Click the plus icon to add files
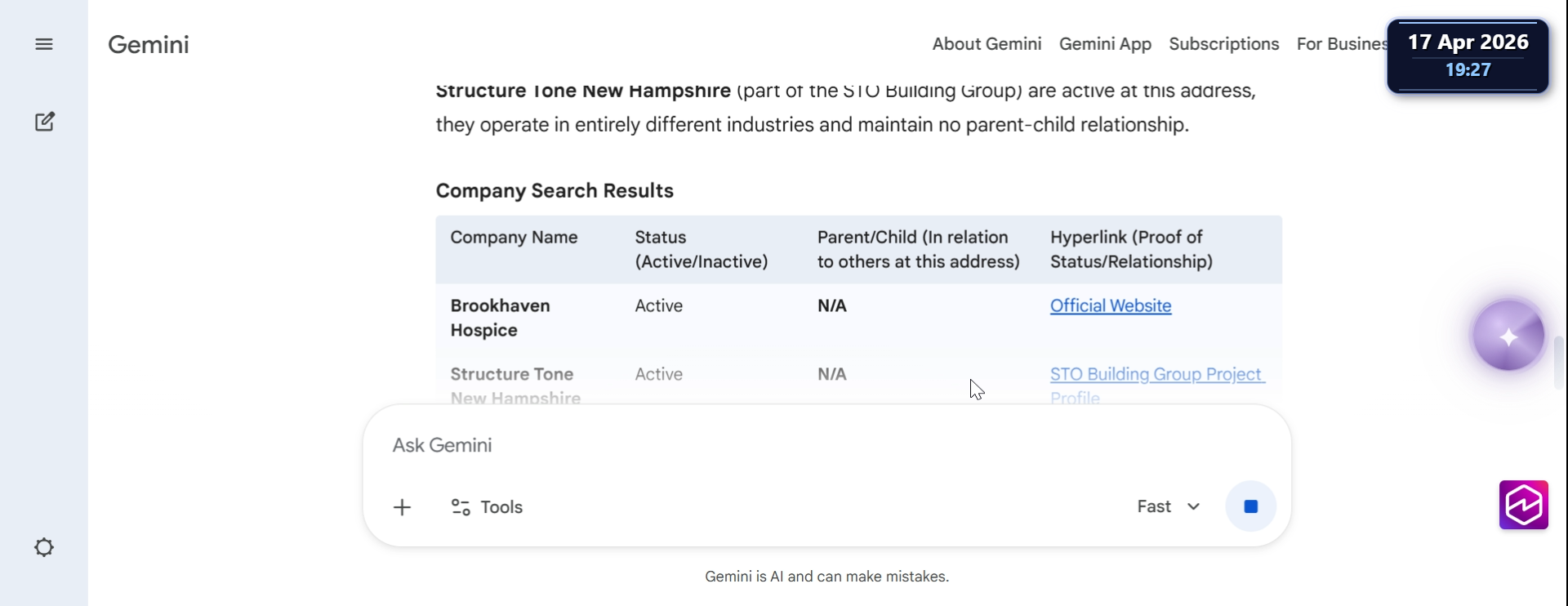Viewport: 1568px width, 606px height. (x=402, y=507)
